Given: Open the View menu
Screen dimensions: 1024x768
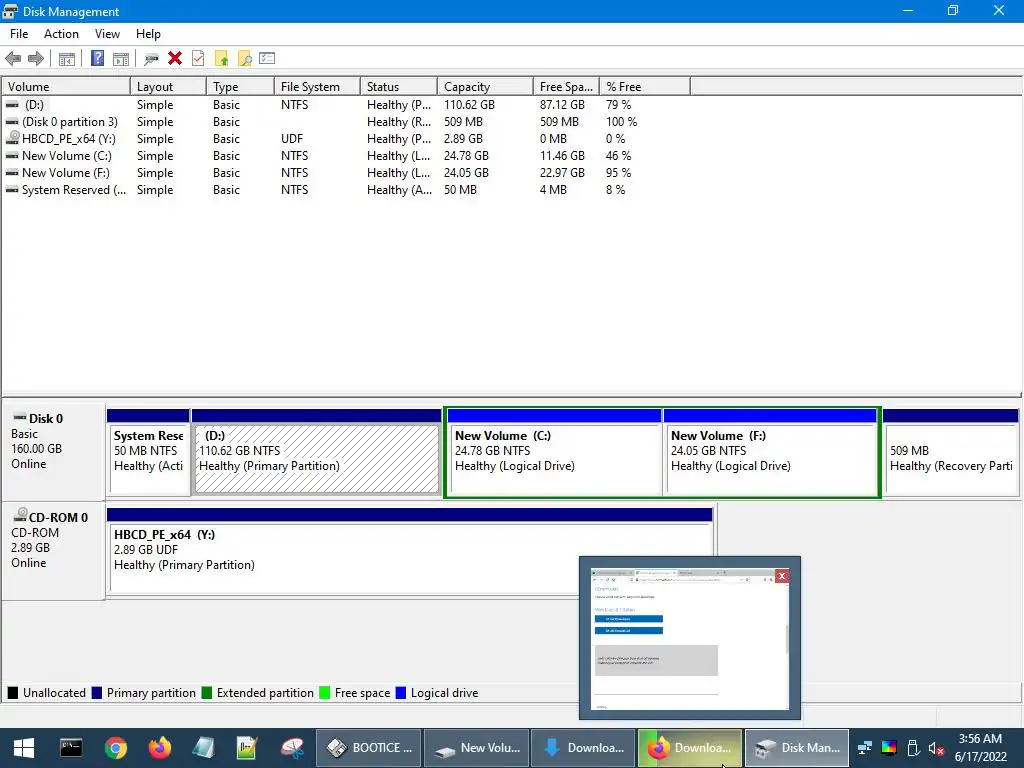Looking at the screenshot, I should (107, 34).
